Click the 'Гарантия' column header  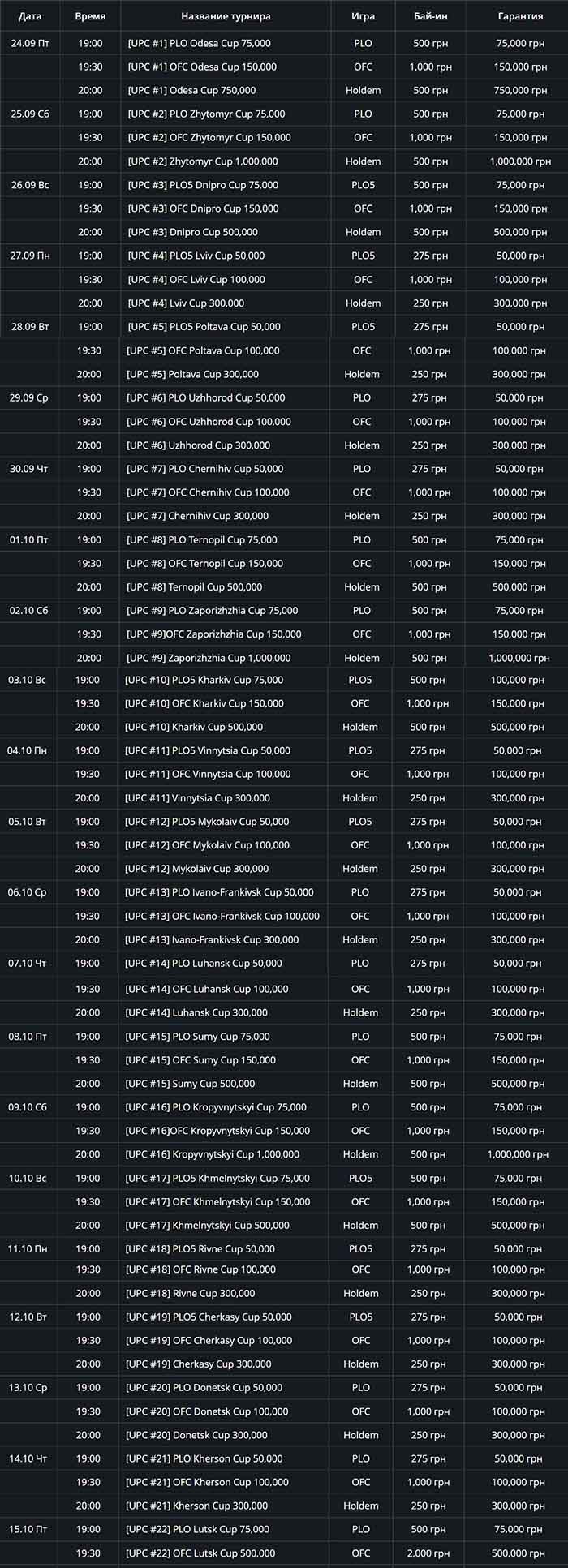[x=520, y=16]
